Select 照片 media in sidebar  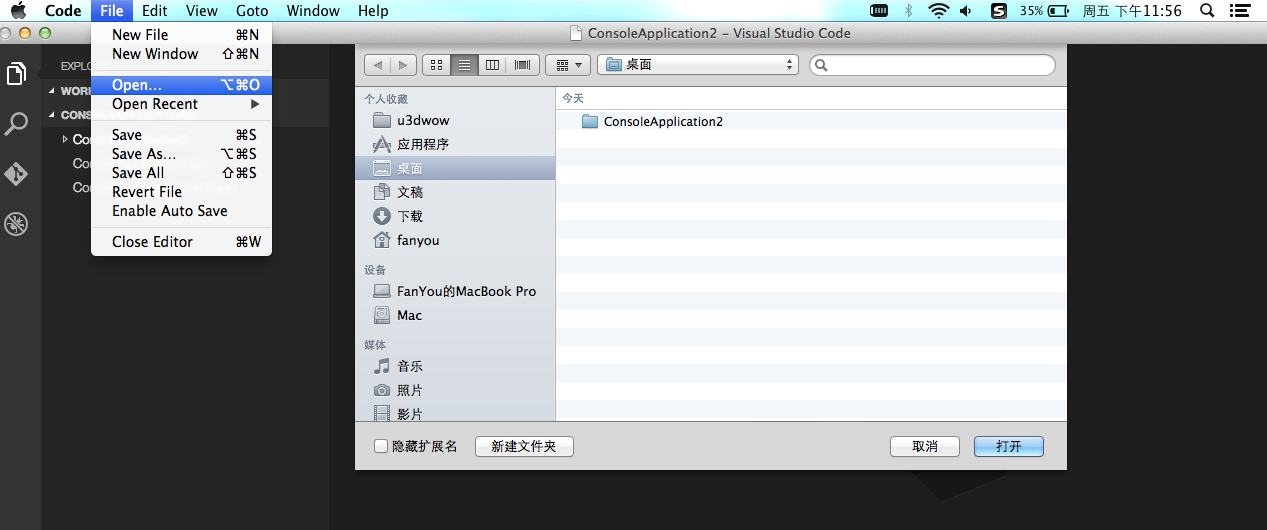click(455, 390)
